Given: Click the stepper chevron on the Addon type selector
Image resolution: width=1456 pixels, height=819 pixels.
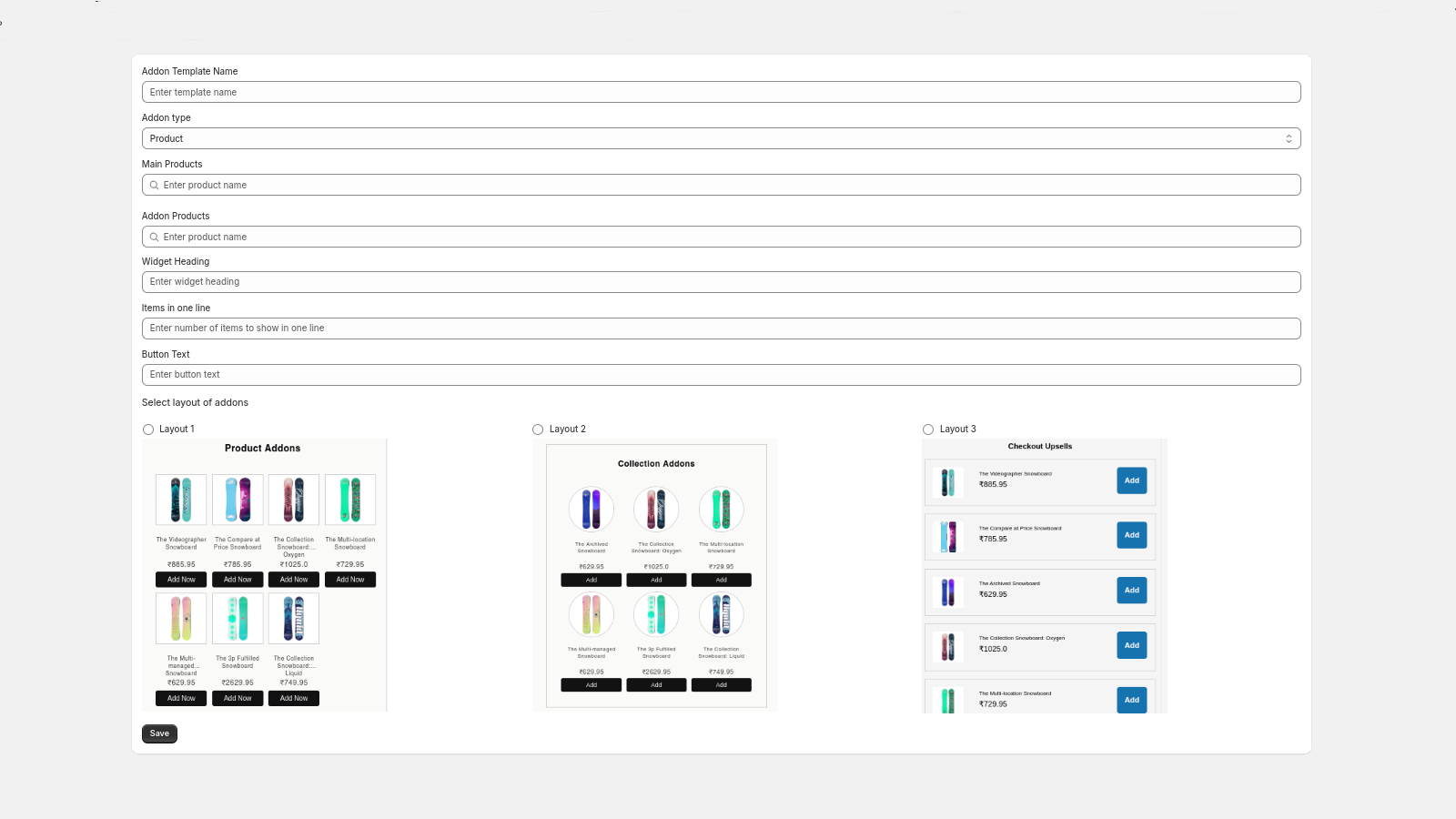Looking at the screenshot, I should click(x=1289, y=138).
